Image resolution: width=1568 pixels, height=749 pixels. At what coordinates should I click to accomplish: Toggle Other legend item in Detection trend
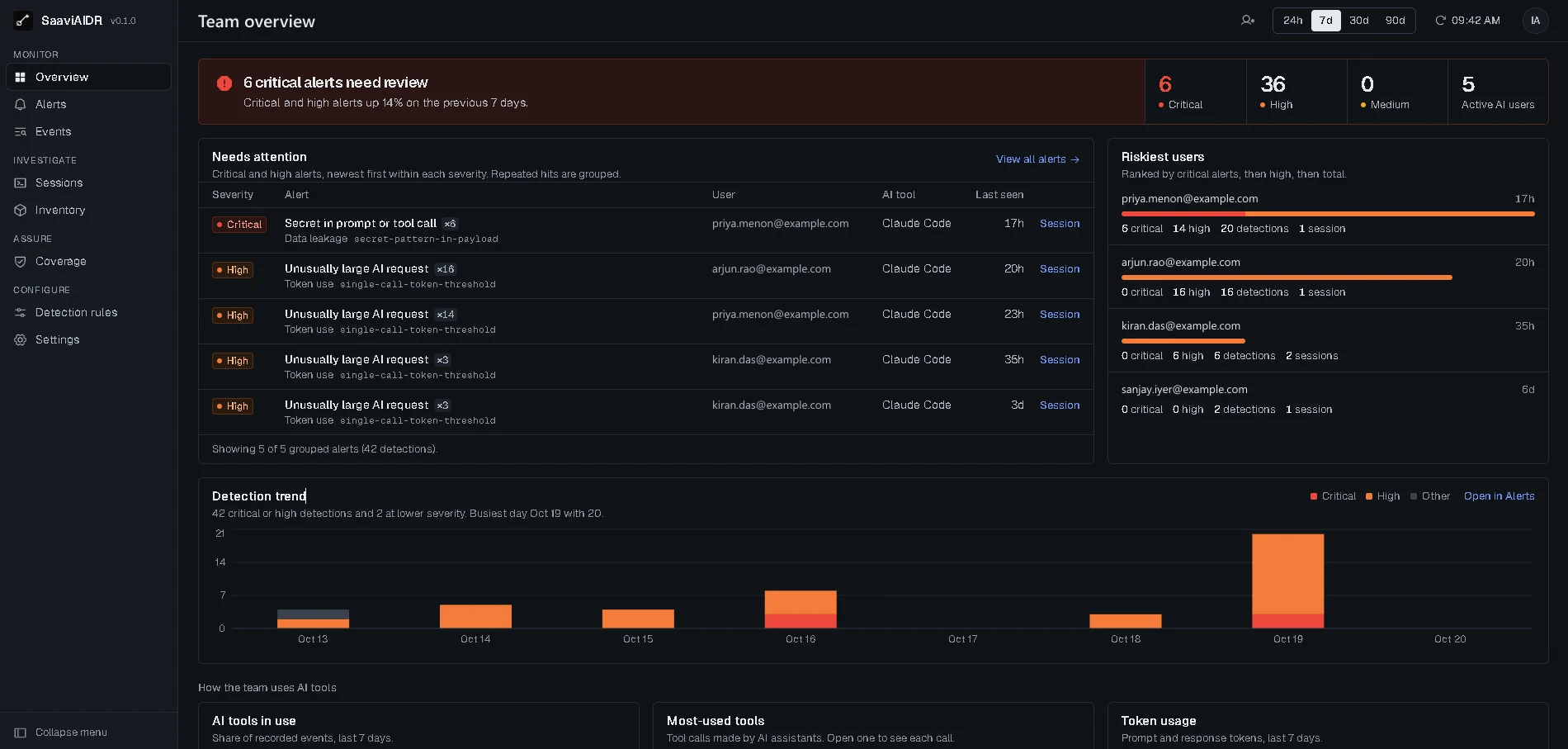click(1430, 496)
